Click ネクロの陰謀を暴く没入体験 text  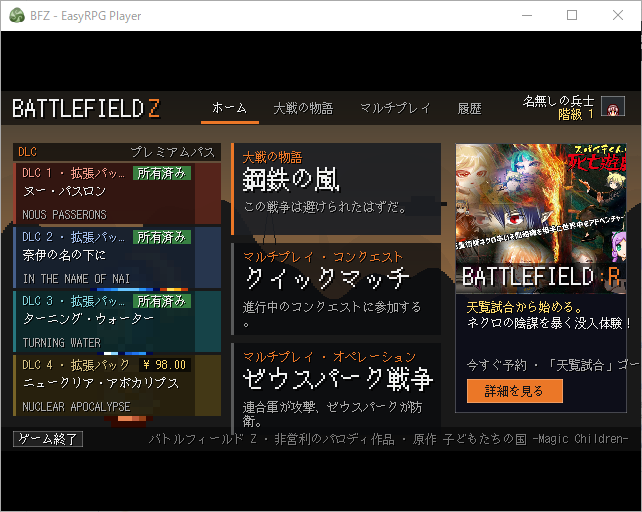[x=548, y=323]
